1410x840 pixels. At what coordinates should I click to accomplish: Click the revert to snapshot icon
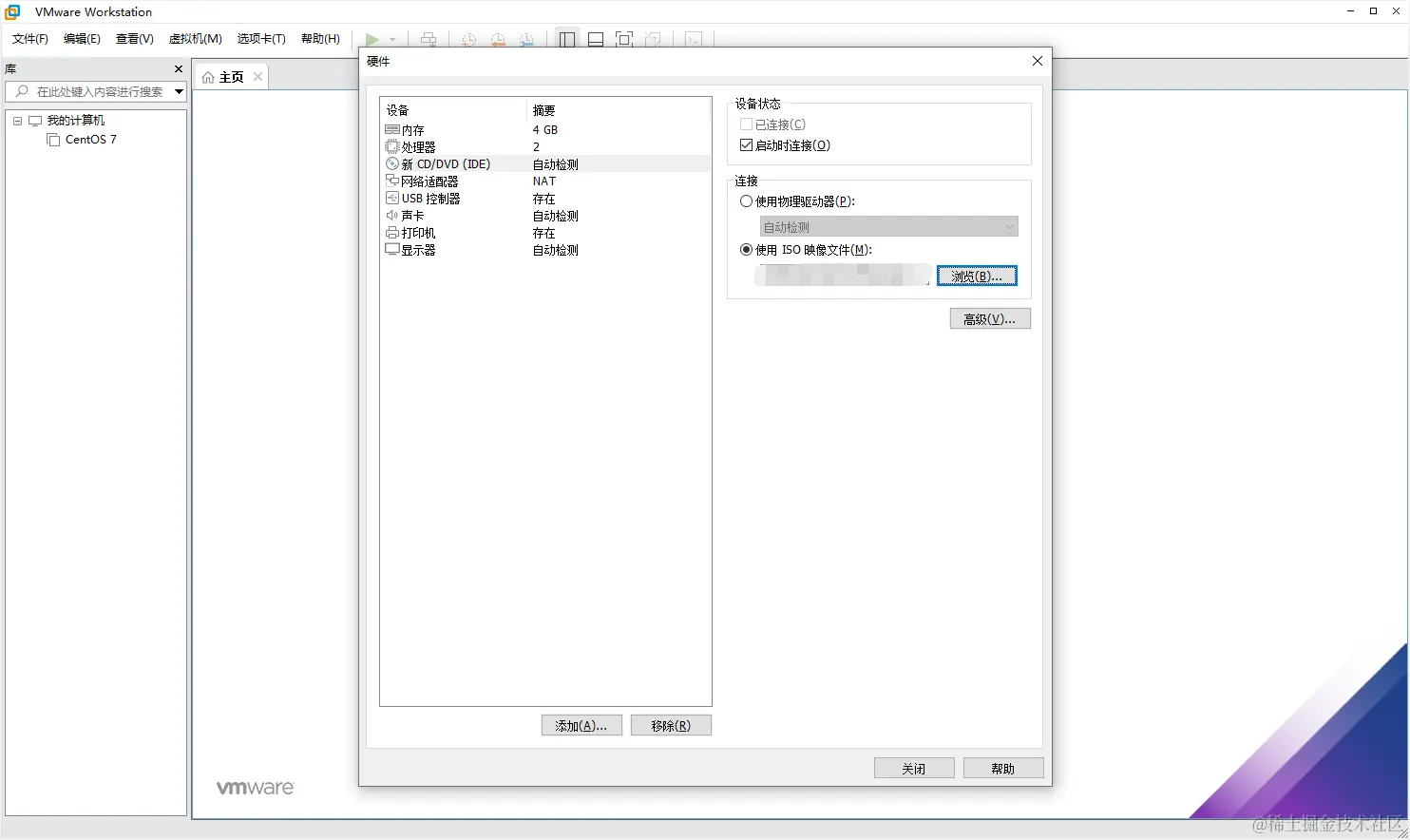(x=498, y=39)
